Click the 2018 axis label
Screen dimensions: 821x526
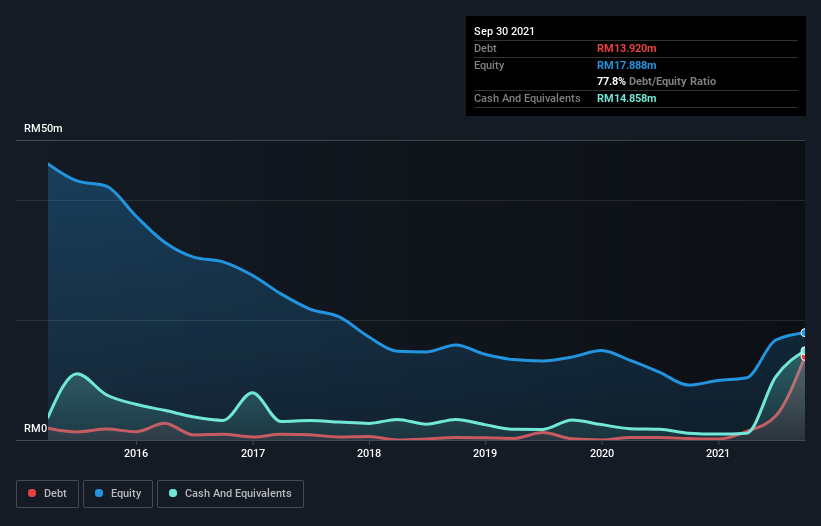tap(369, 453)
